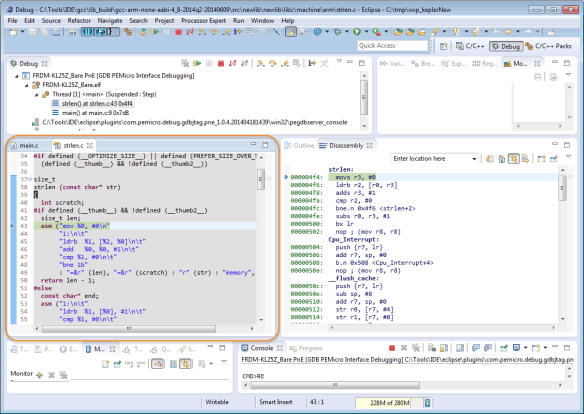Screen dimensions: 584x414
Task: Switch to the C/C++ perspective
Action: 470,46
